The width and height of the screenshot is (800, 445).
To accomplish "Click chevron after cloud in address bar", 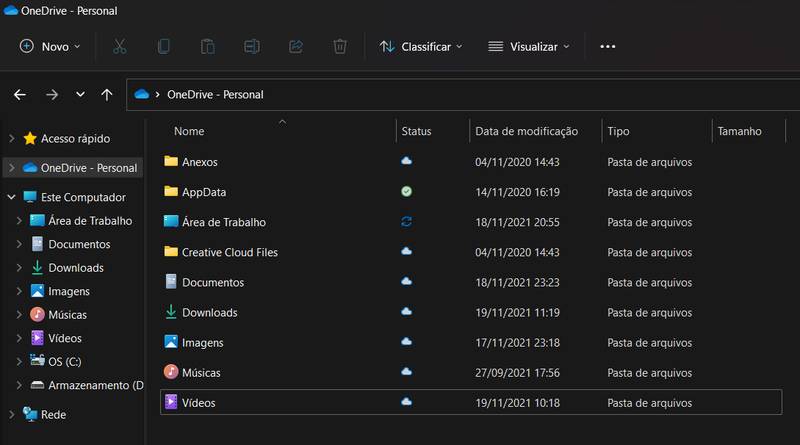I will pyautogui.click(x=158, y=94).
